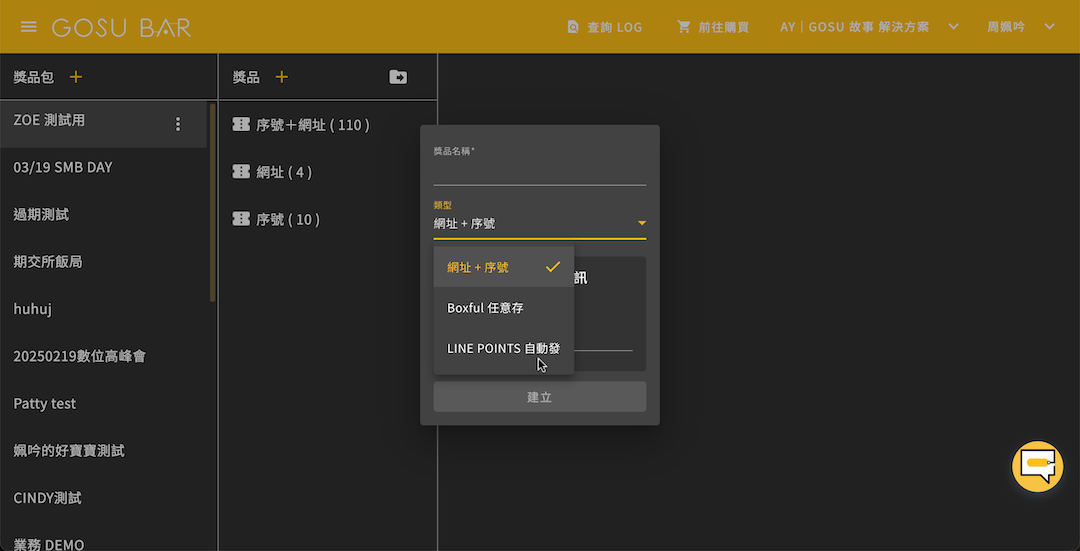This screenshot has height=551, width=1080.
Task: Select the 過期測試 package
Action: coord(103,215)
